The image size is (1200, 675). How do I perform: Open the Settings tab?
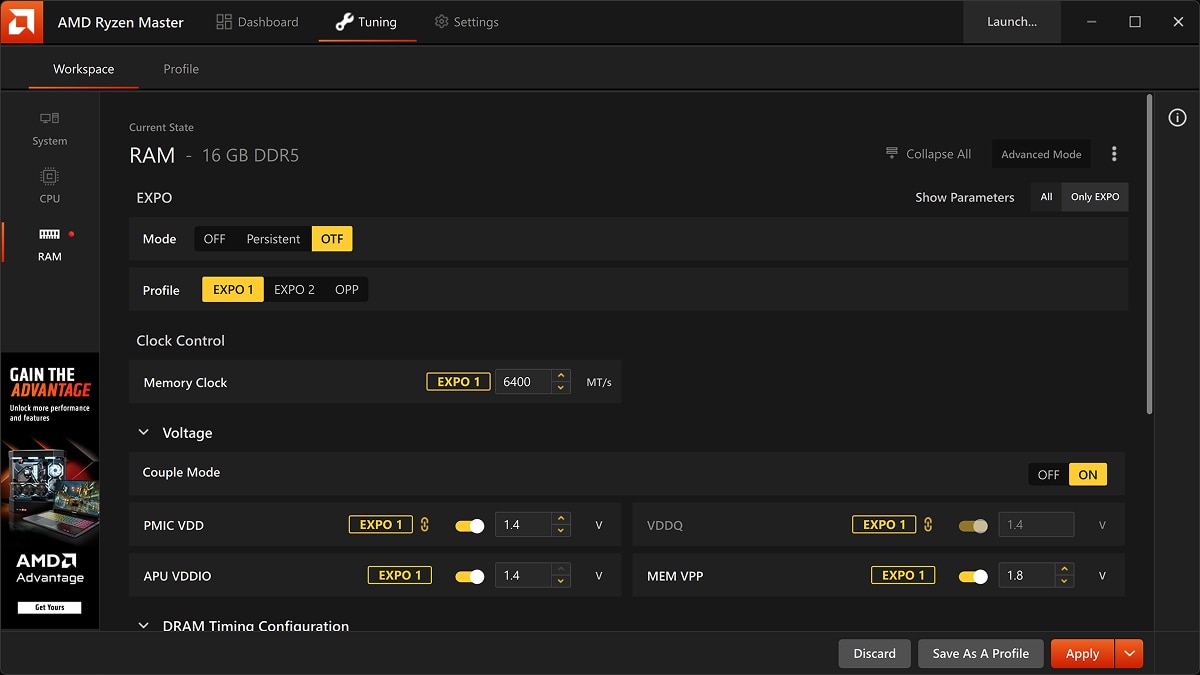467,22
